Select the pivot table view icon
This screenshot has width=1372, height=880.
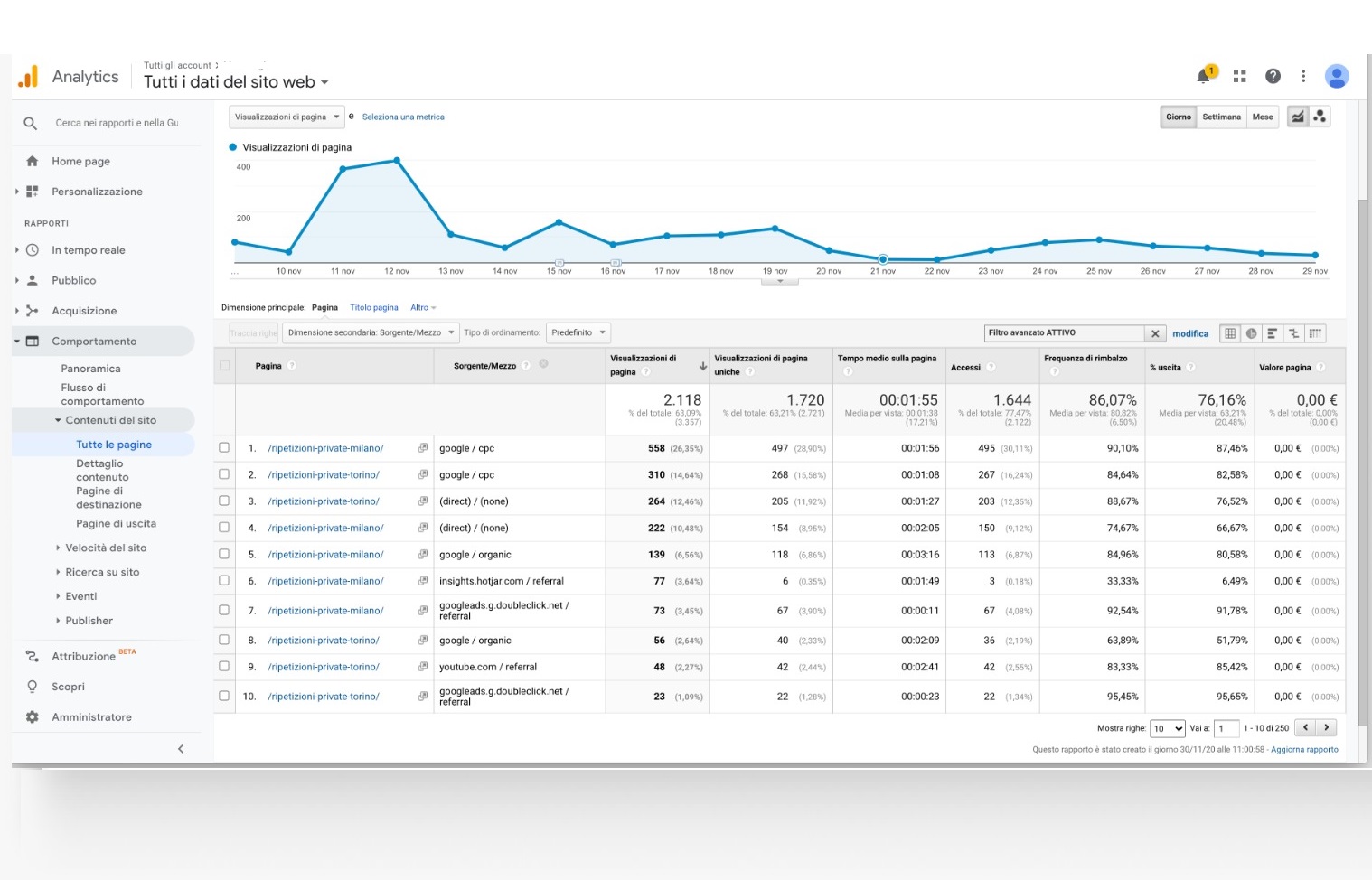click(x=1315, y=333)
